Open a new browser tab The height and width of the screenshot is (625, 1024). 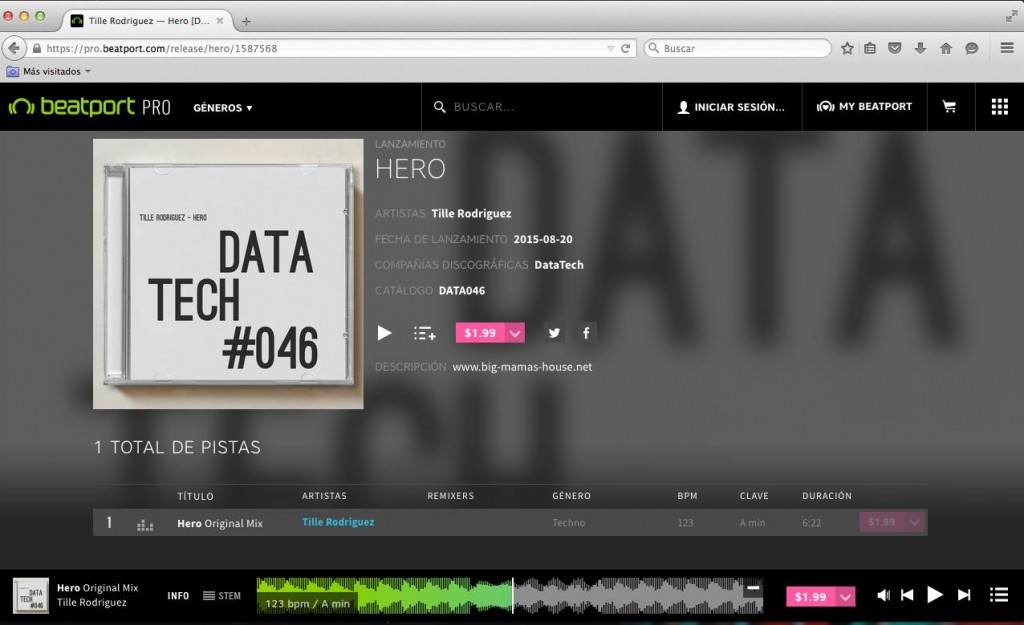(x=246, y=21)
